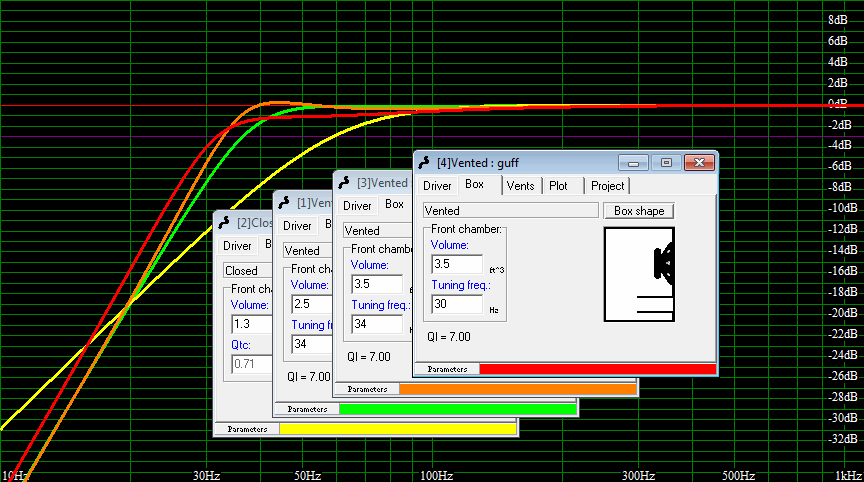Click the Vented type field in window [3]
This screenshot has width=864, height=482.
(378, 231)
